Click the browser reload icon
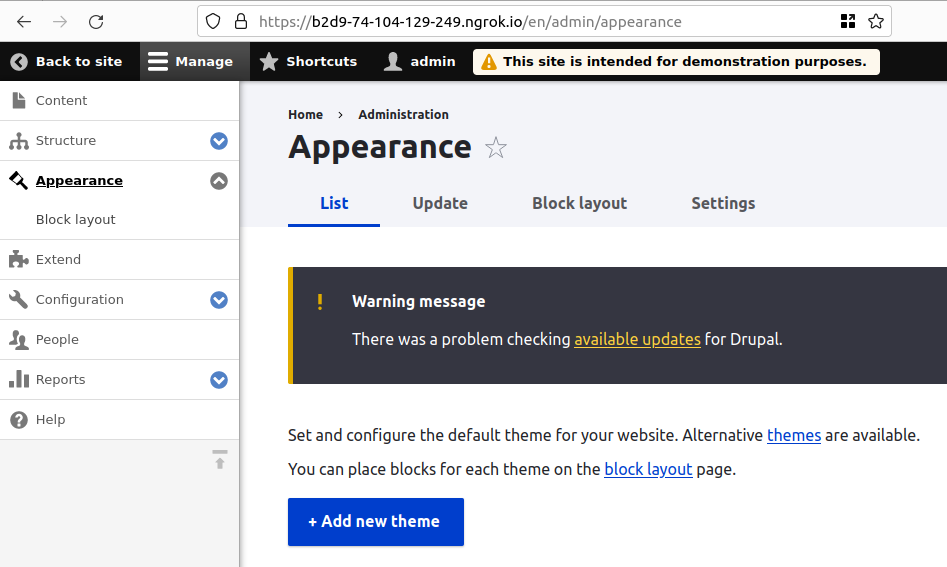The height and width of the screenshot is (567, 947). pos(96,21)
